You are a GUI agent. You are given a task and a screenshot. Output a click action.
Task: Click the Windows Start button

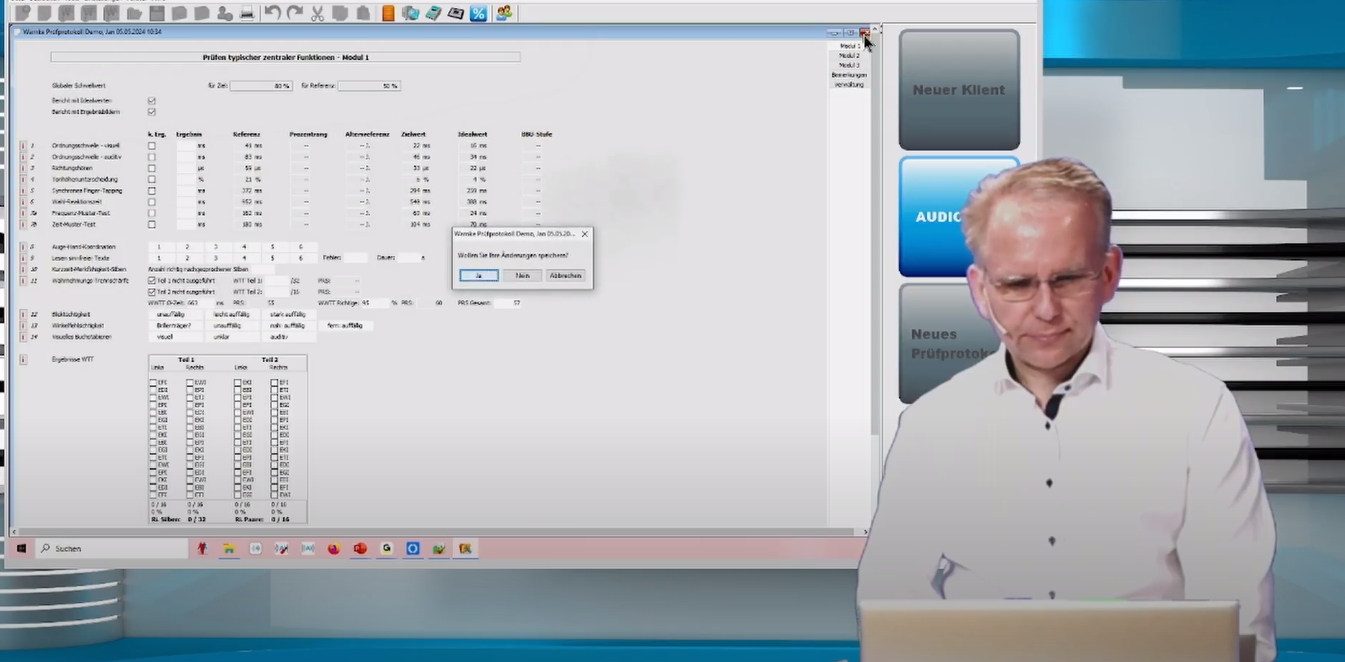click(21, 549)
